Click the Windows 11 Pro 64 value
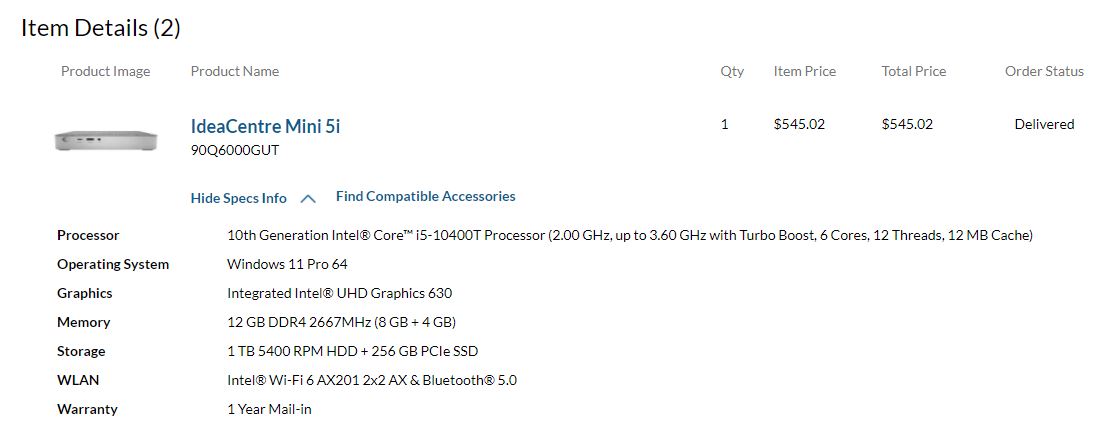The height and width of the screenshot is (436, 1095). [287, 265]
